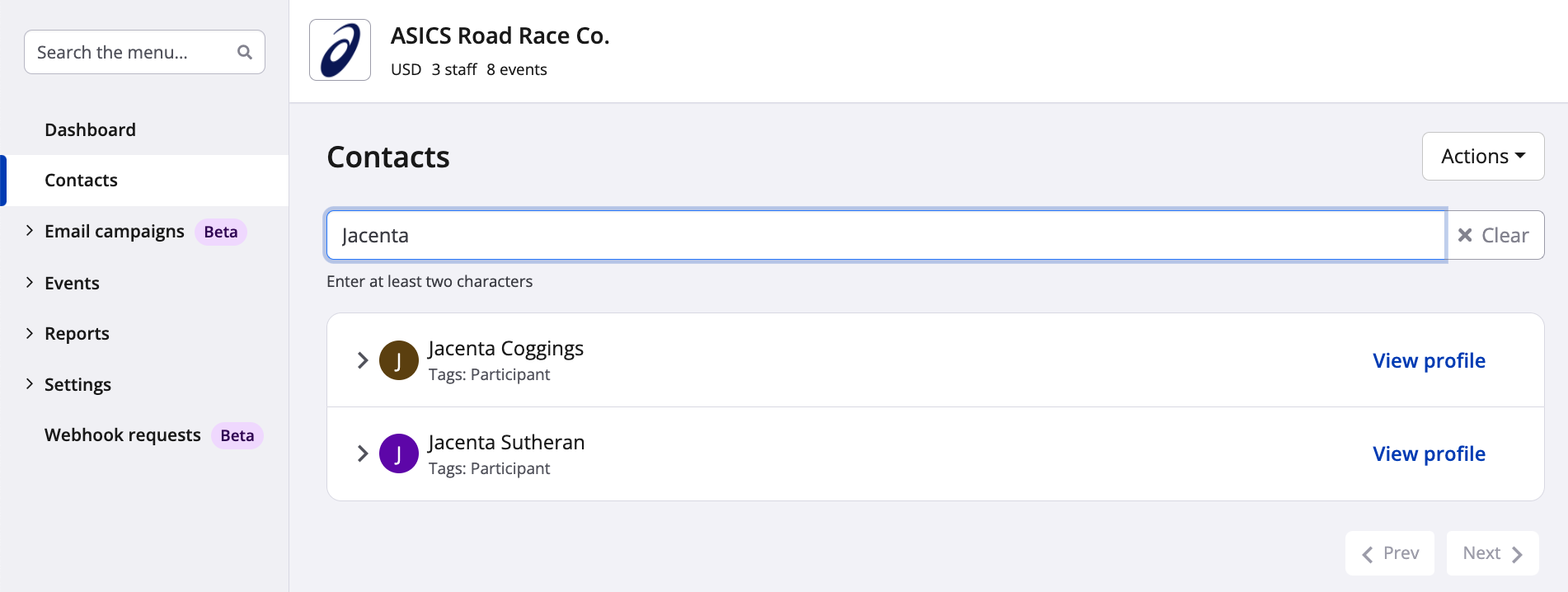Click the magnifier icon in menu search

244,52
